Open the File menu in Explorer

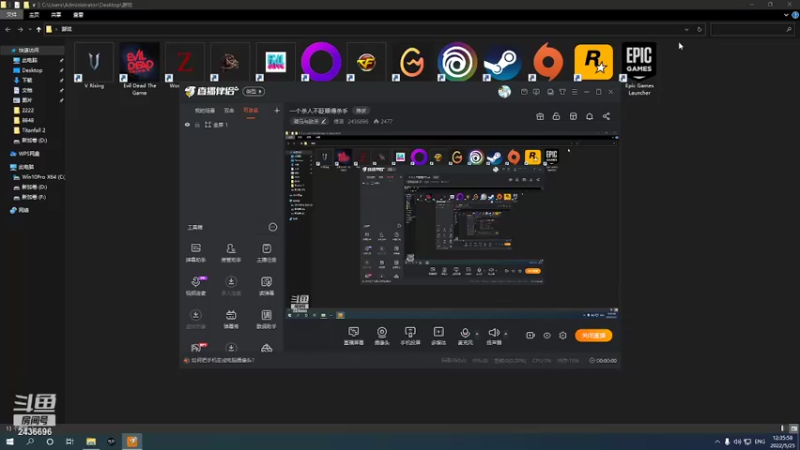[x=11, y=15]
